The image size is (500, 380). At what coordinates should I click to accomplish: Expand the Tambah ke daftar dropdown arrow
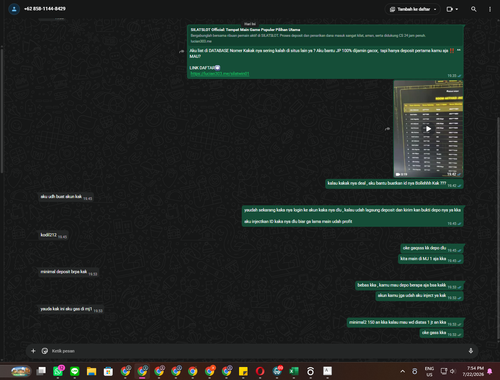pyautogui.click(x=435, y=9)
